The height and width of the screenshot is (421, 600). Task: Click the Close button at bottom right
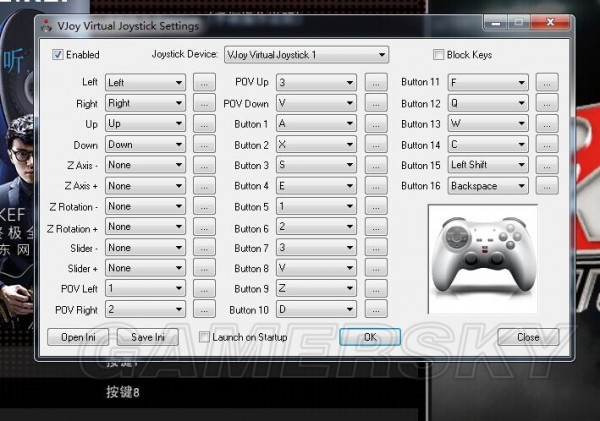[x=528, y=337]
